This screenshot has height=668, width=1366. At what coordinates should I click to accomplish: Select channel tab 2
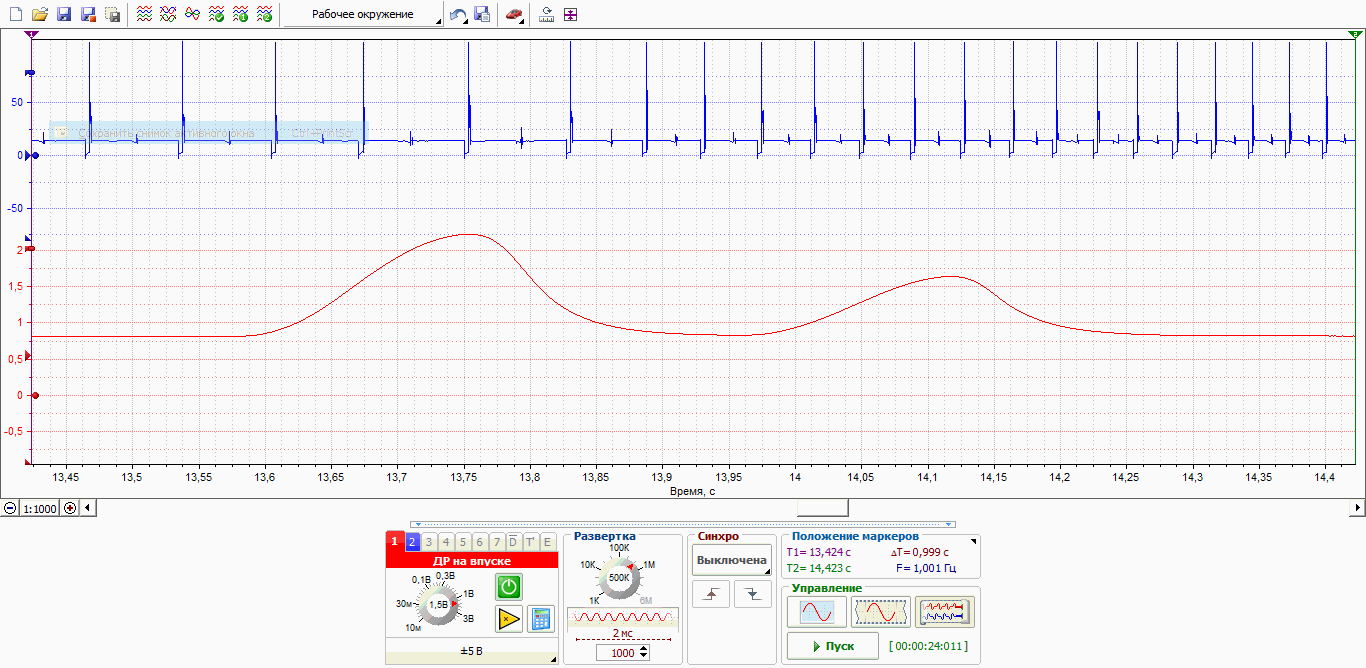(411, 541)
